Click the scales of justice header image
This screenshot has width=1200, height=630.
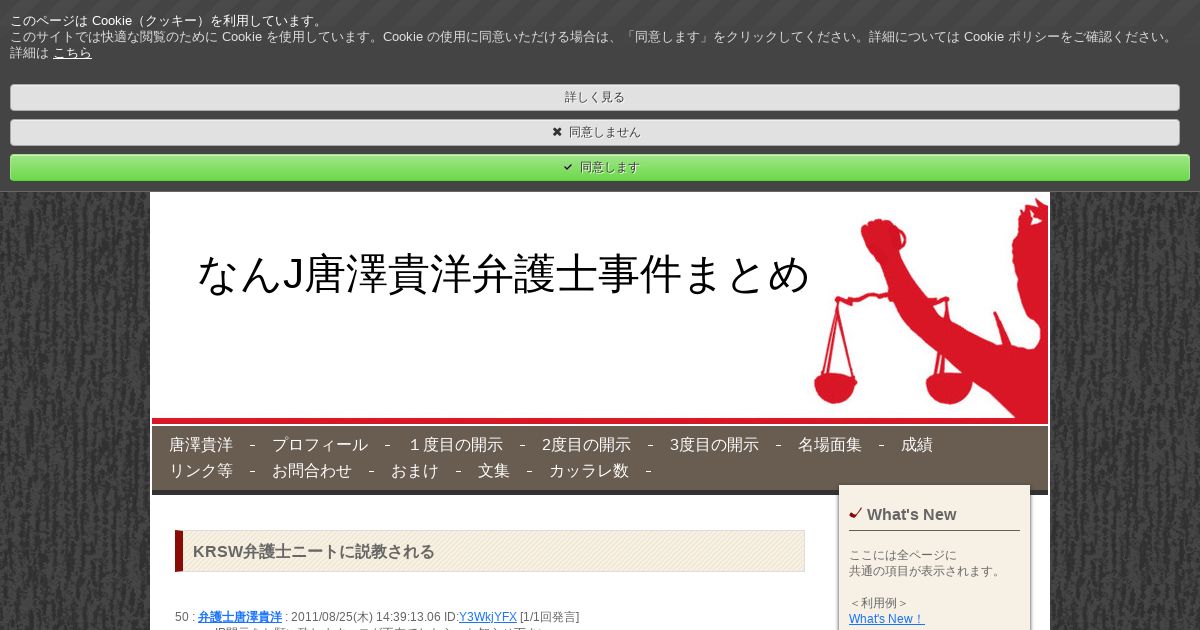(930, 308)
